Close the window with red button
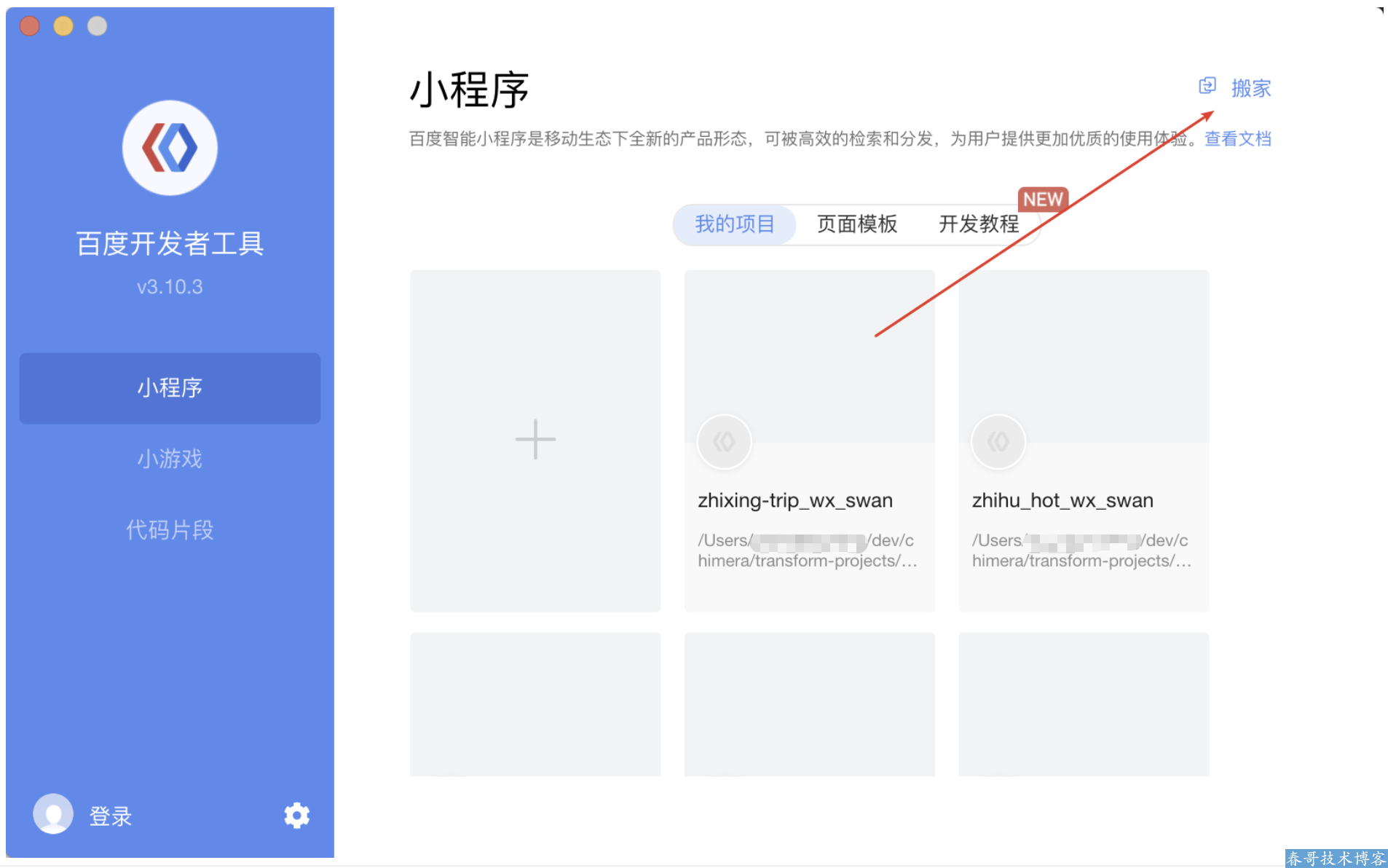The image size is (1388, 868). point(30,26)
